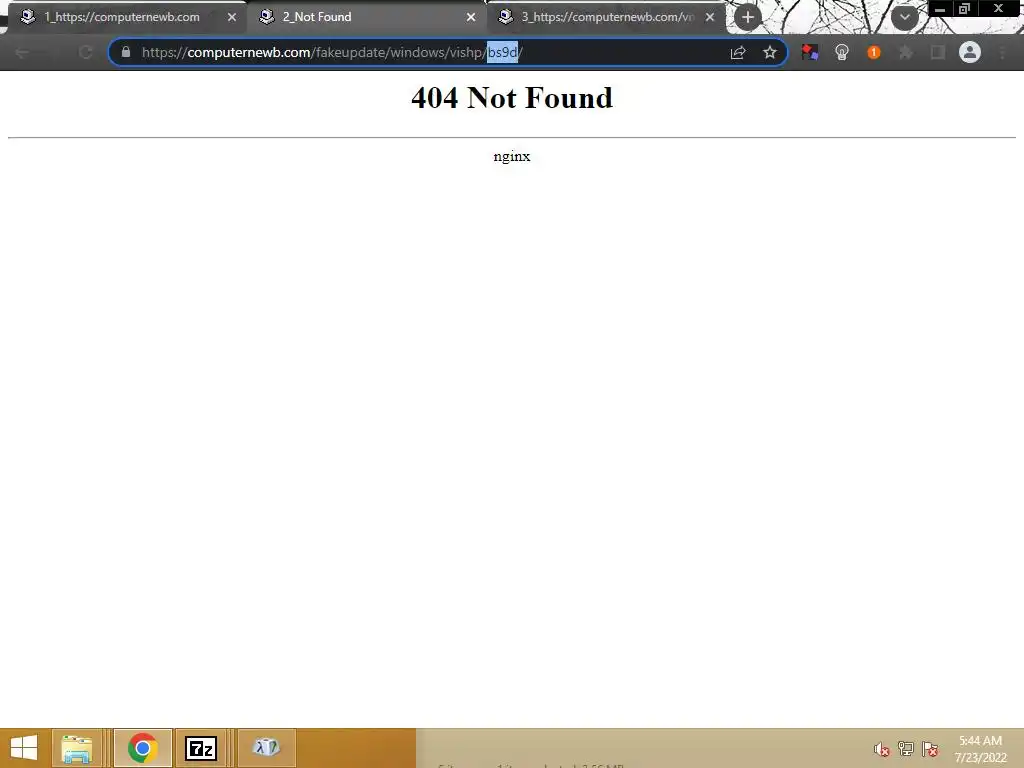Open the lightbulb extension icon
Image resolution: width=1024 pixels, height=768 pixels.
tap(842, 53)
